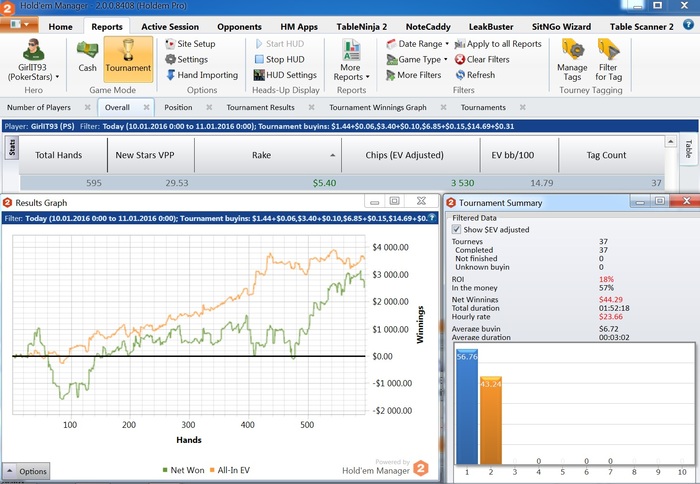The image size is (700, 484).
Task: Open HUD Settings
Action: point(285,75)
